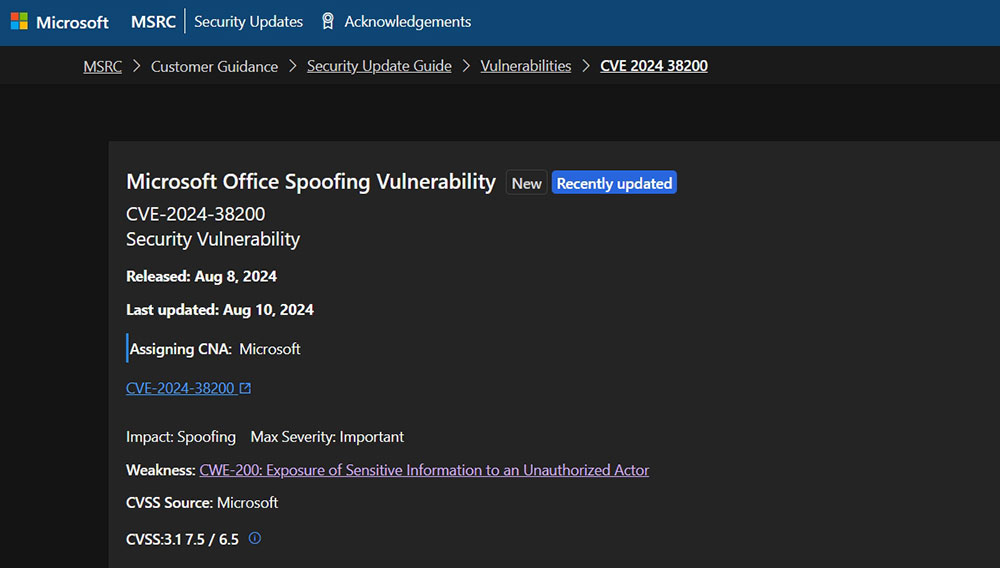The image size is (1000, 568).
Task: Select CVSS Source: Microsoft text
Action: click(x=202, y=503)
